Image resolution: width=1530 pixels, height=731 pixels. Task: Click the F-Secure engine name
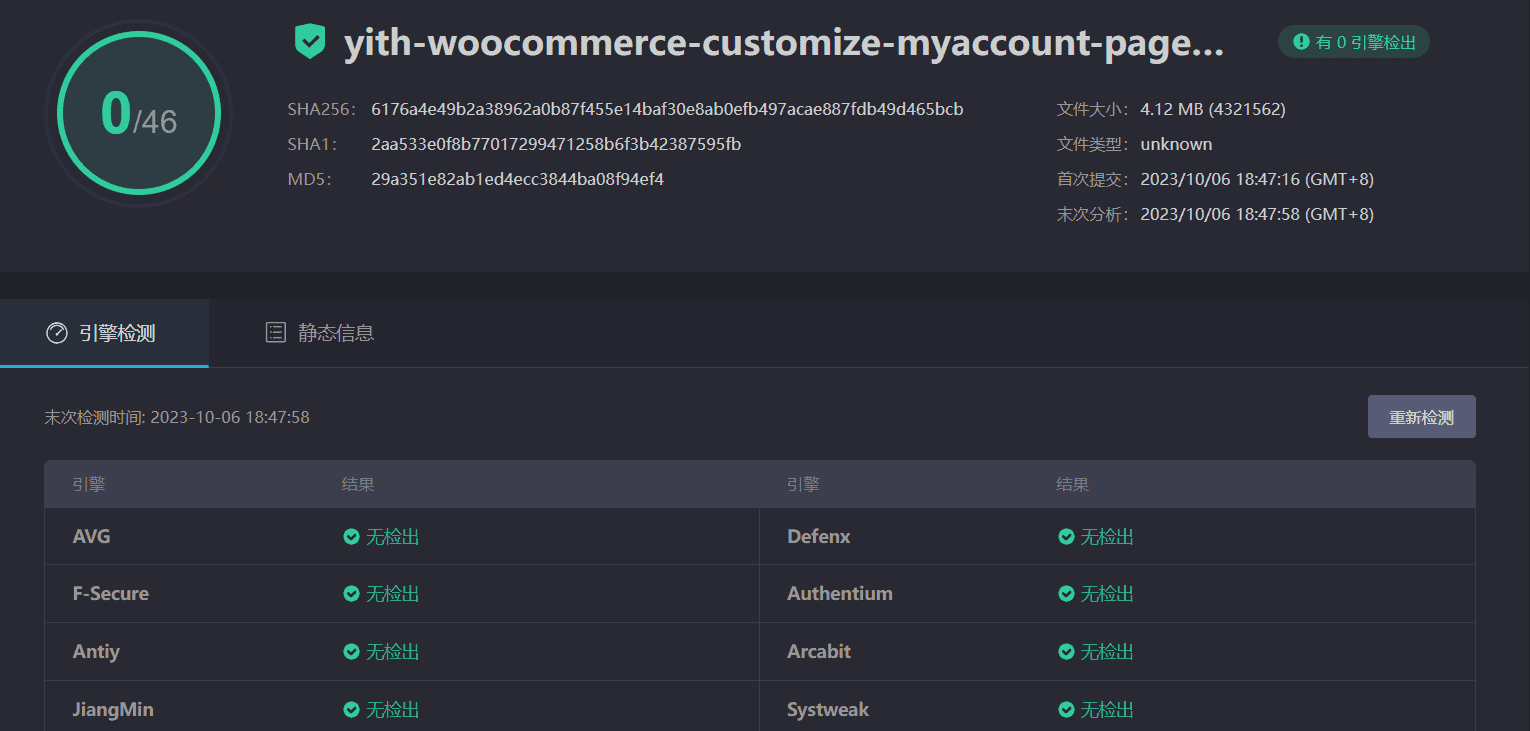111,594
